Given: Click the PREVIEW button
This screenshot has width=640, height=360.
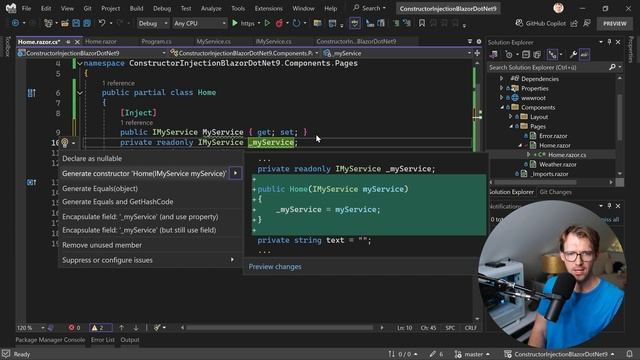Looking at the screenshot, I should pos(615,23).
